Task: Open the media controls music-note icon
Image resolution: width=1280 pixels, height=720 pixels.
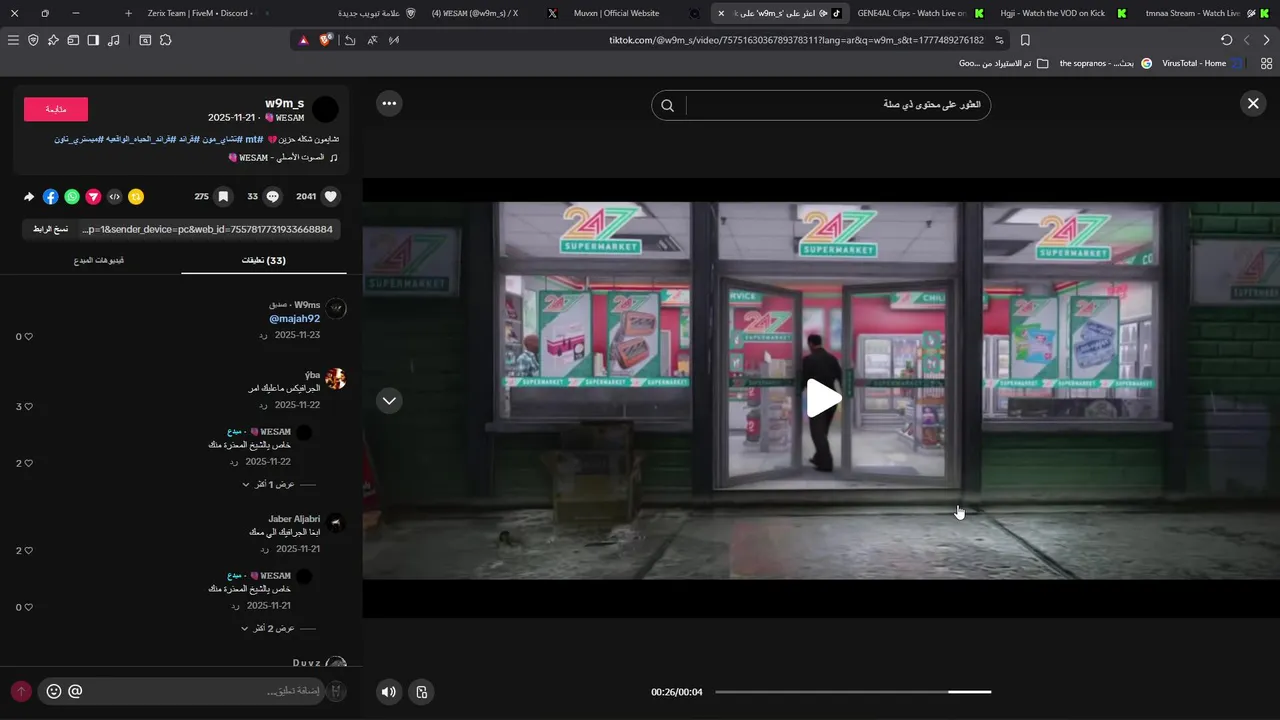Action: pos(113,40)
